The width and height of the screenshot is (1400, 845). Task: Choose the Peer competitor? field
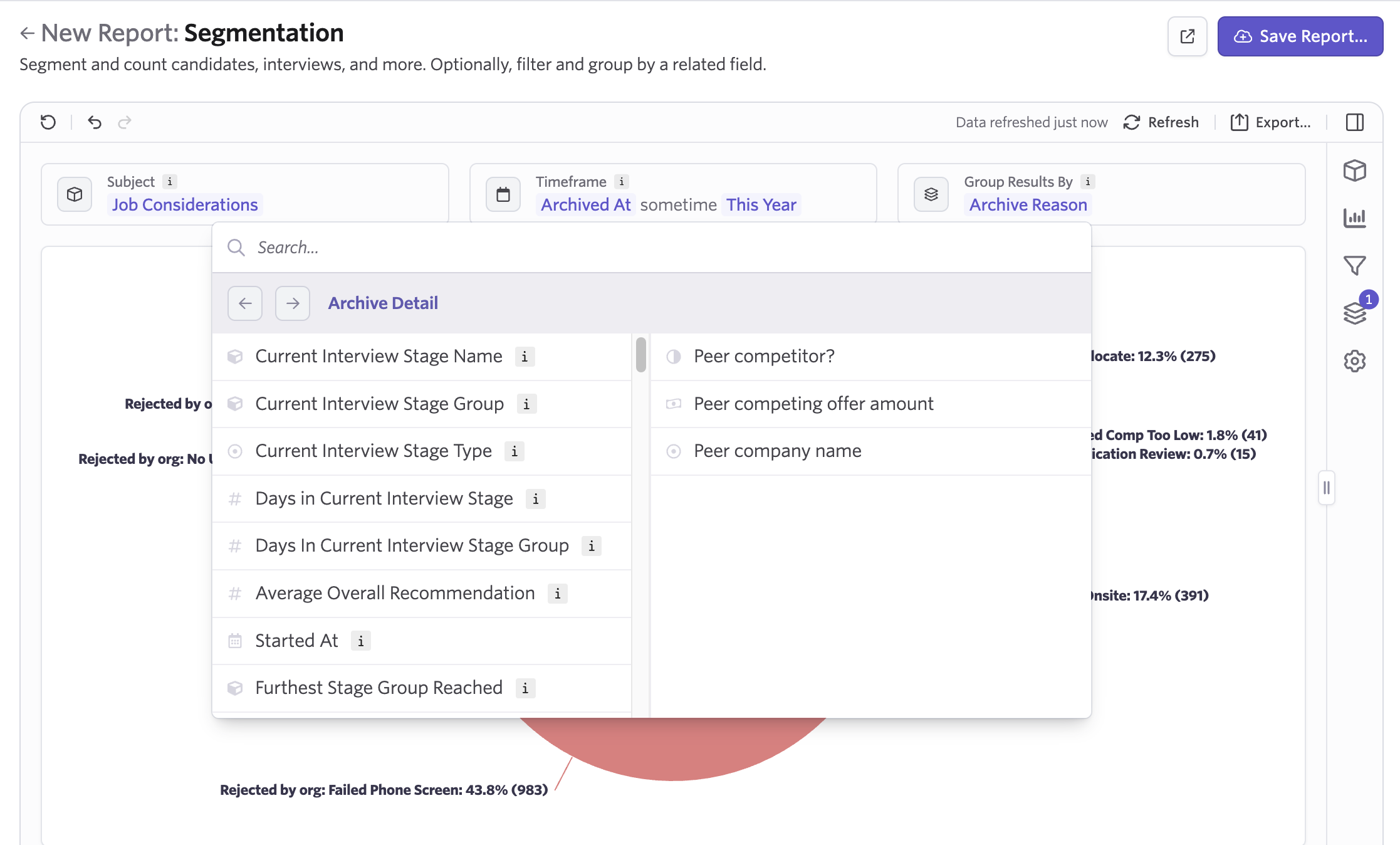(x=871, y=357)
